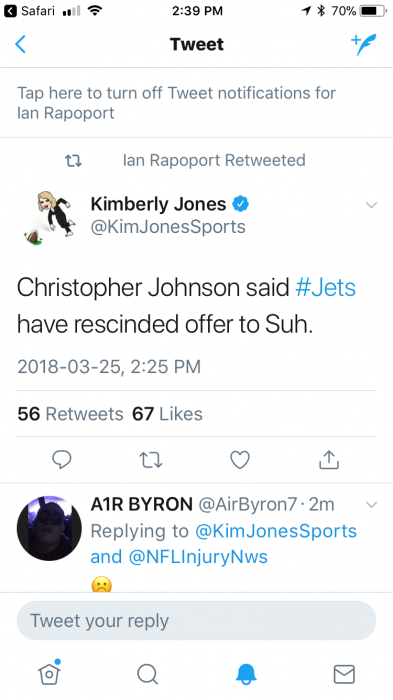Tap the Tweet your reply field

196,621
